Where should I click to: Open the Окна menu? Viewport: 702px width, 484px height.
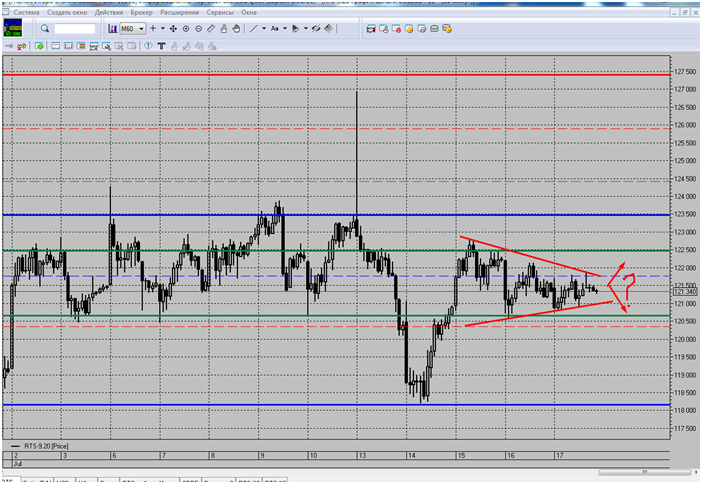pyautogui.click(x=249, y=13)
